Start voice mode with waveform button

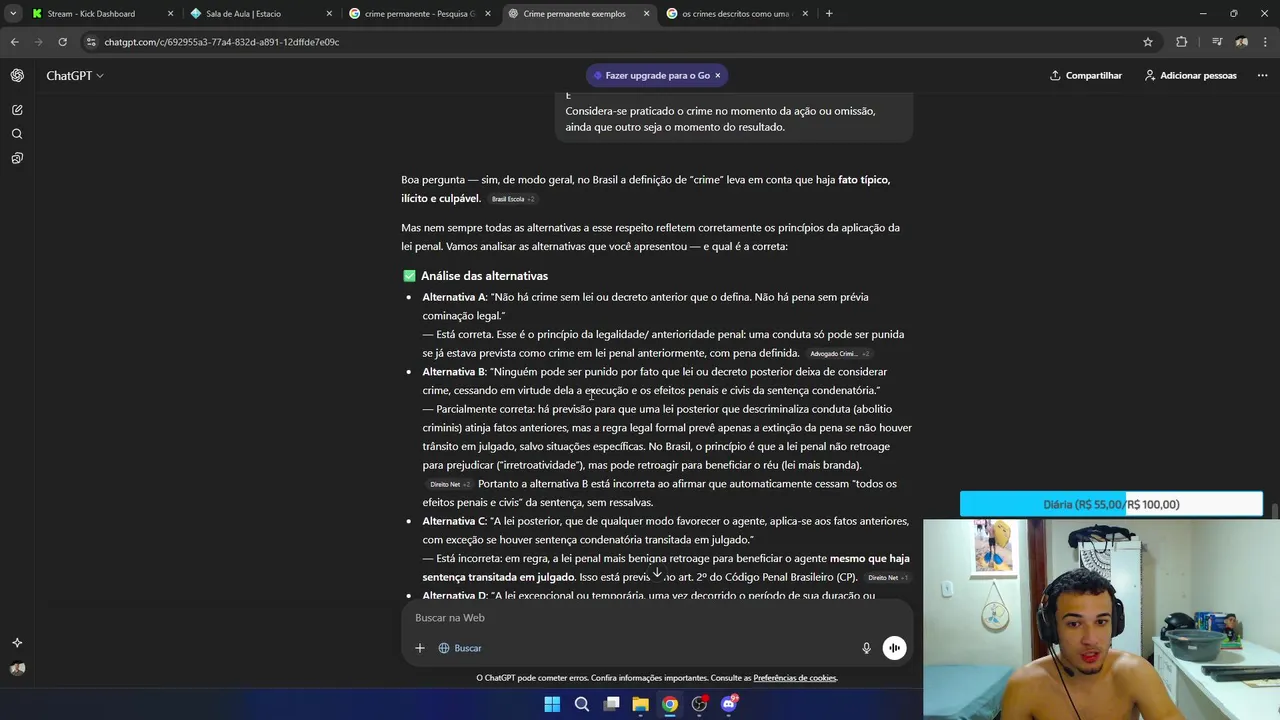[894, 648]
